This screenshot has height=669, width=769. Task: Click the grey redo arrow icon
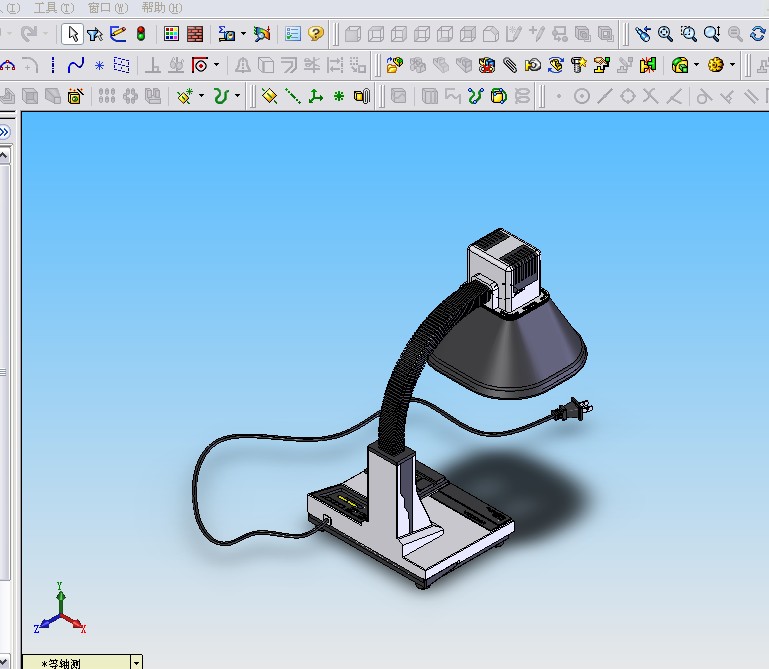click(x=29, y=34)
